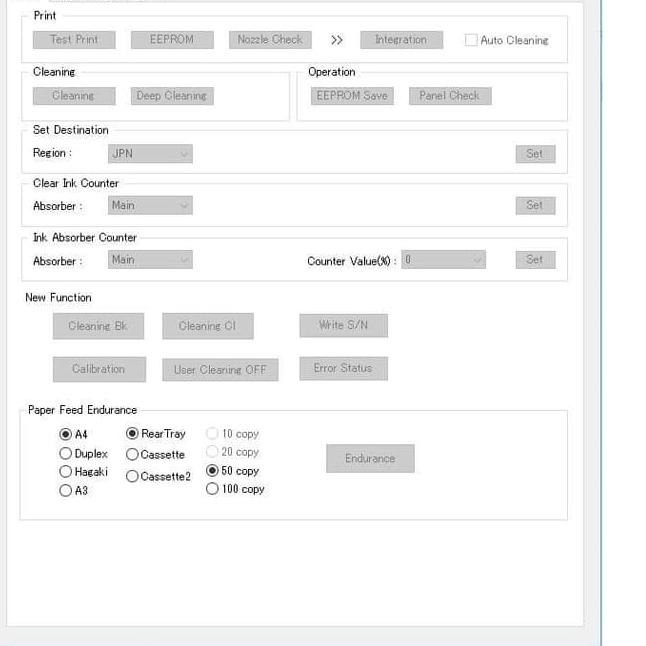Click the Test Print button
The width and height of the screenshot is (646, 646).
tap(74, 40)
